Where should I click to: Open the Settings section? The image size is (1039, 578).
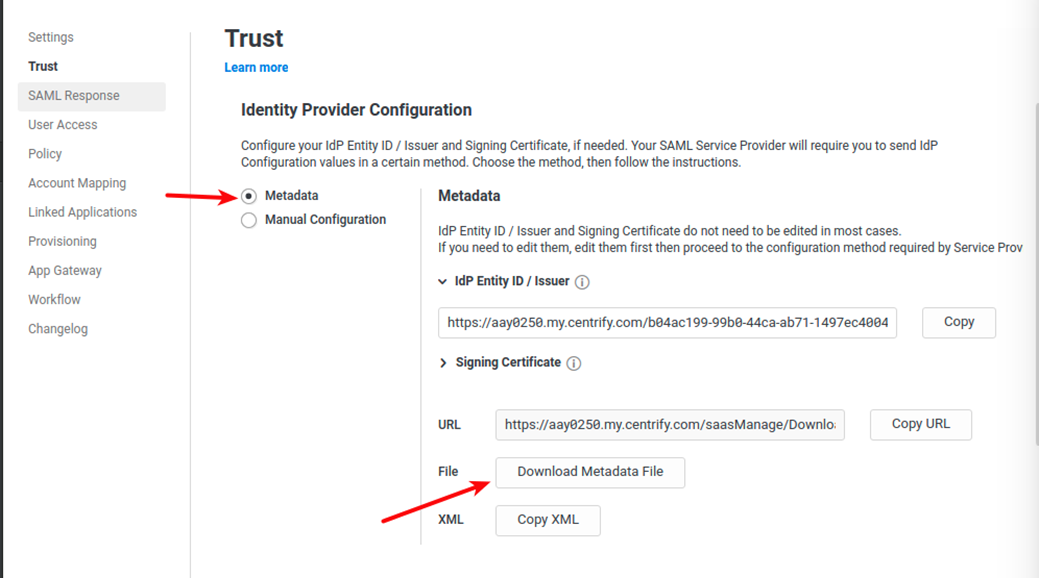50,37
